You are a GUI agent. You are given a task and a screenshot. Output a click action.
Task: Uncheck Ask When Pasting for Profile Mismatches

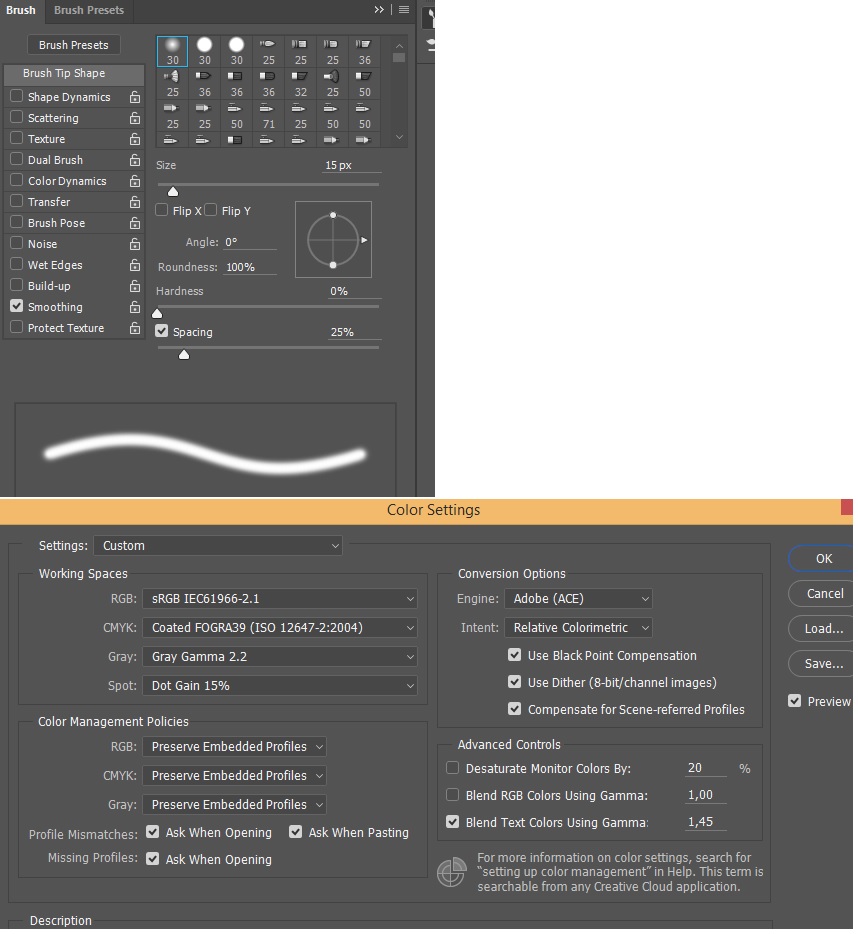pos(296,832)
